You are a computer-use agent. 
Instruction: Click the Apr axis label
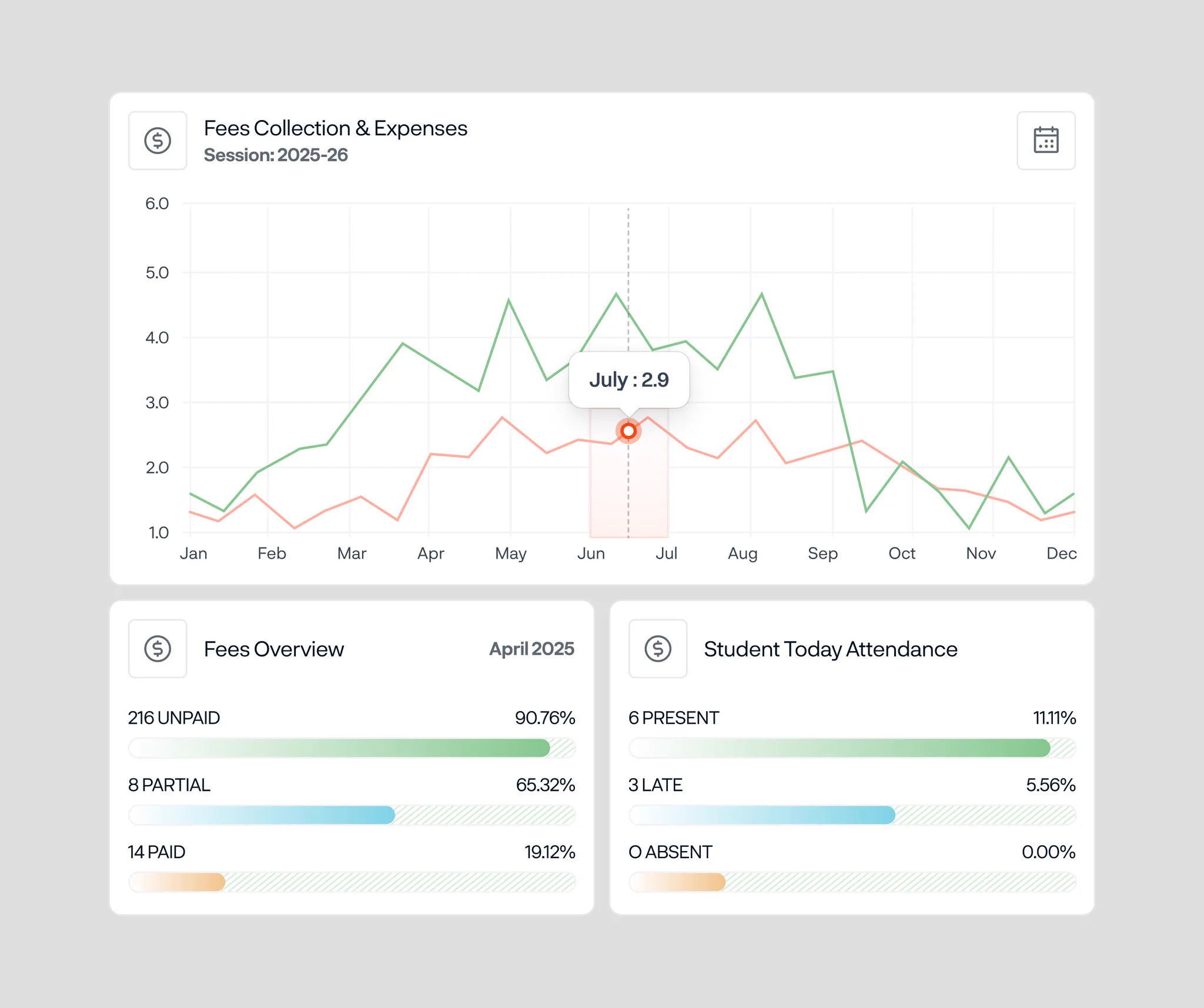(431, 554)
